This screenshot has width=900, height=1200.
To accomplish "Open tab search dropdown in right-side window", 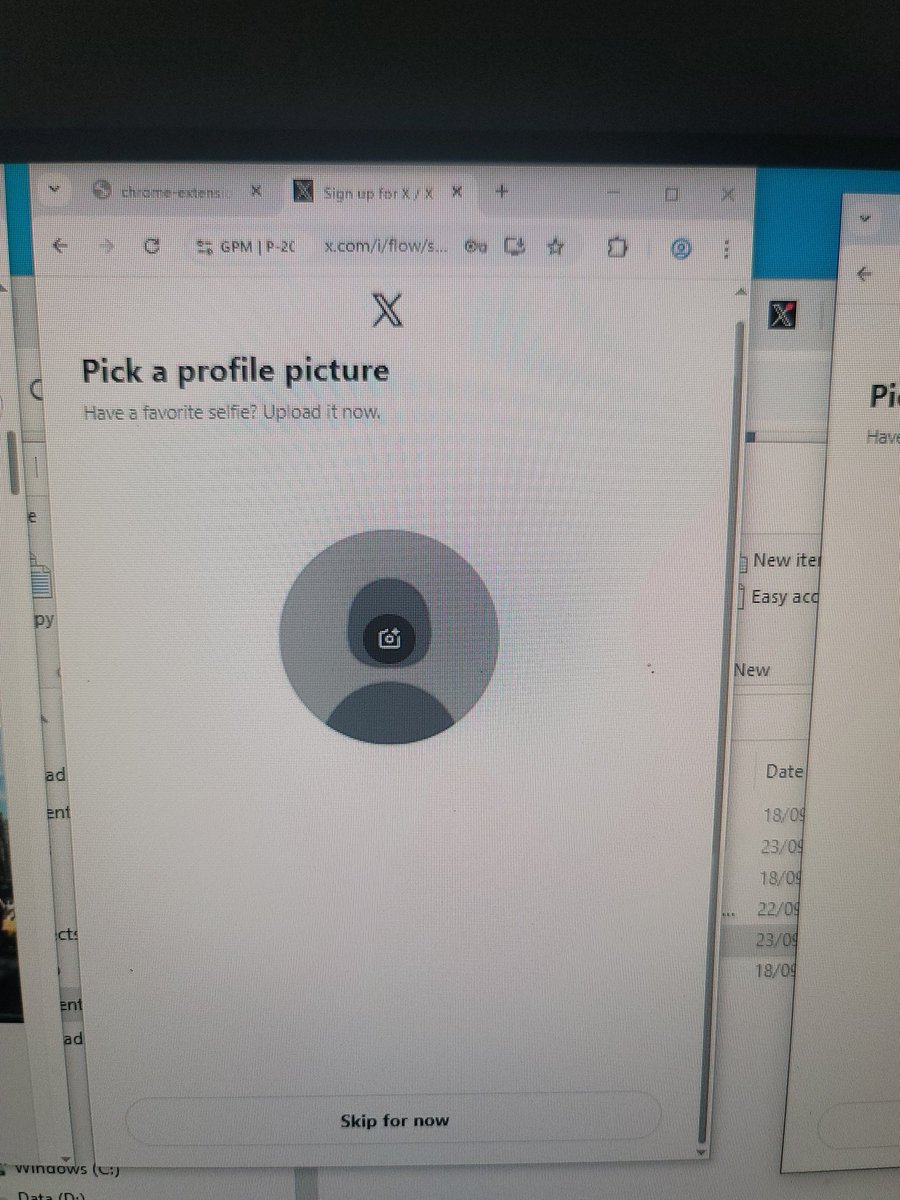I will click(865, 218).
